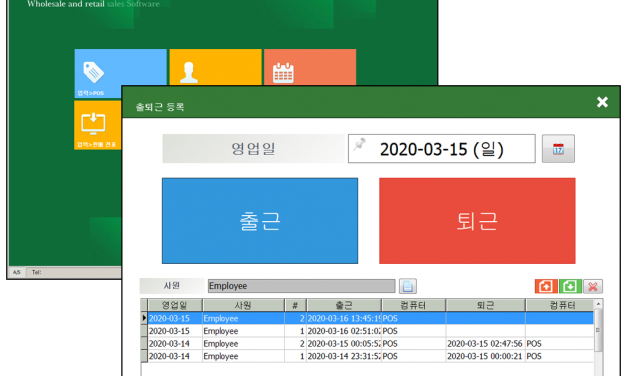This screenshot has width=627, height=376.
Task: Open the yellow person profile tile
Action: 216,67
